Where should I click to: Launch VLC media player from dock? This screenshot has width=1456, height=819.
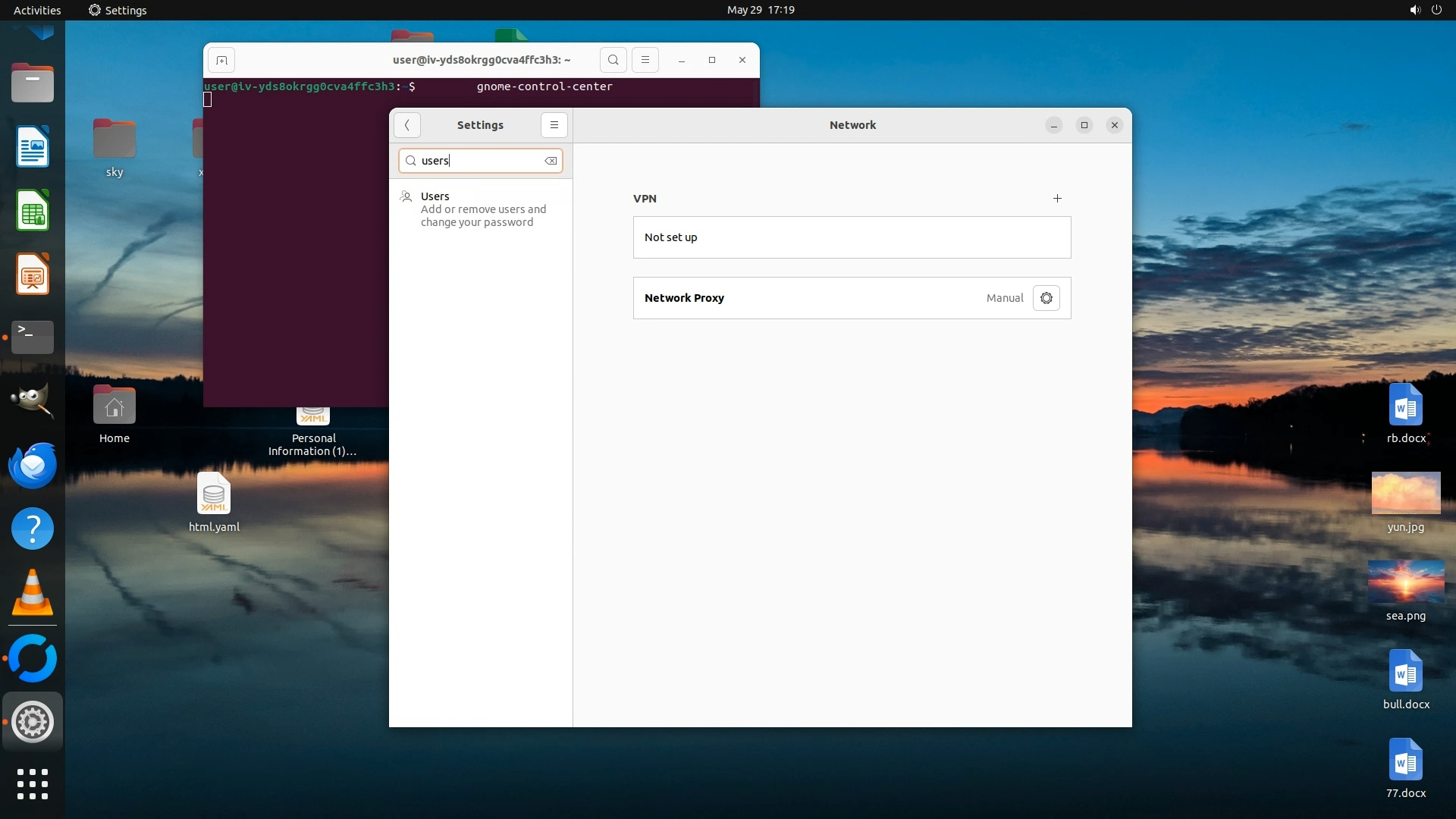click(33, 592)
